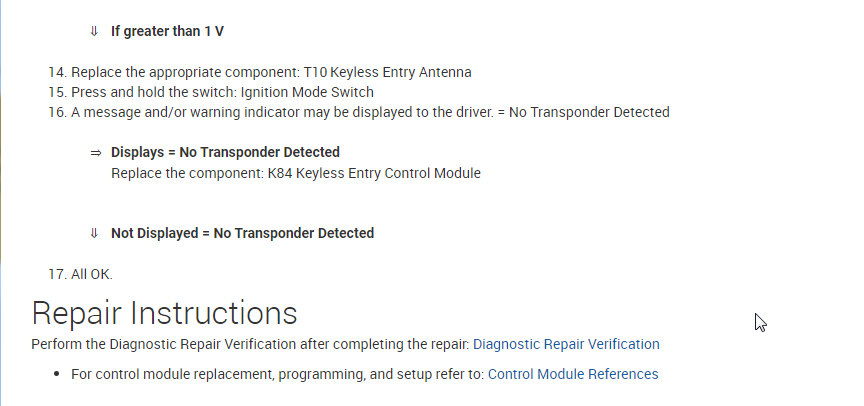This screenshot has width=864, height=406.
Task: Click the "warning indicator" sentence in step 16
Action: [x=260, y=112]
